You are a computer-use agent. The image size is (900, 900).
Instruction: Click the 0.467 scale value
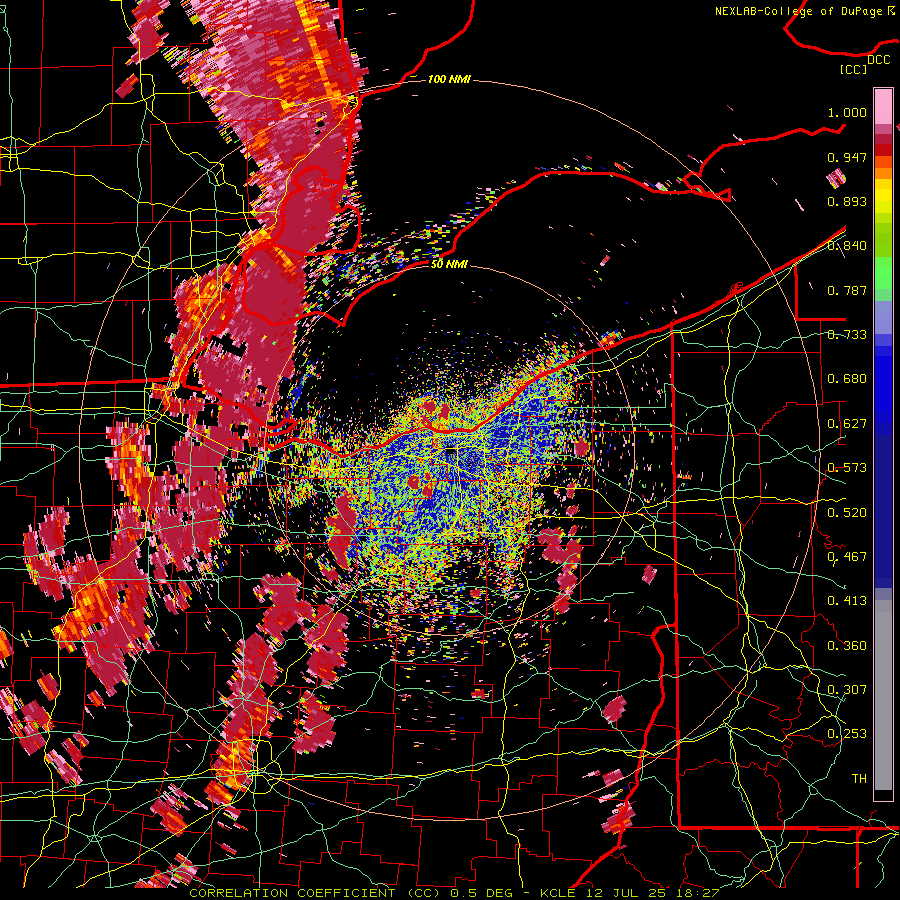click(x=847, y=557)
